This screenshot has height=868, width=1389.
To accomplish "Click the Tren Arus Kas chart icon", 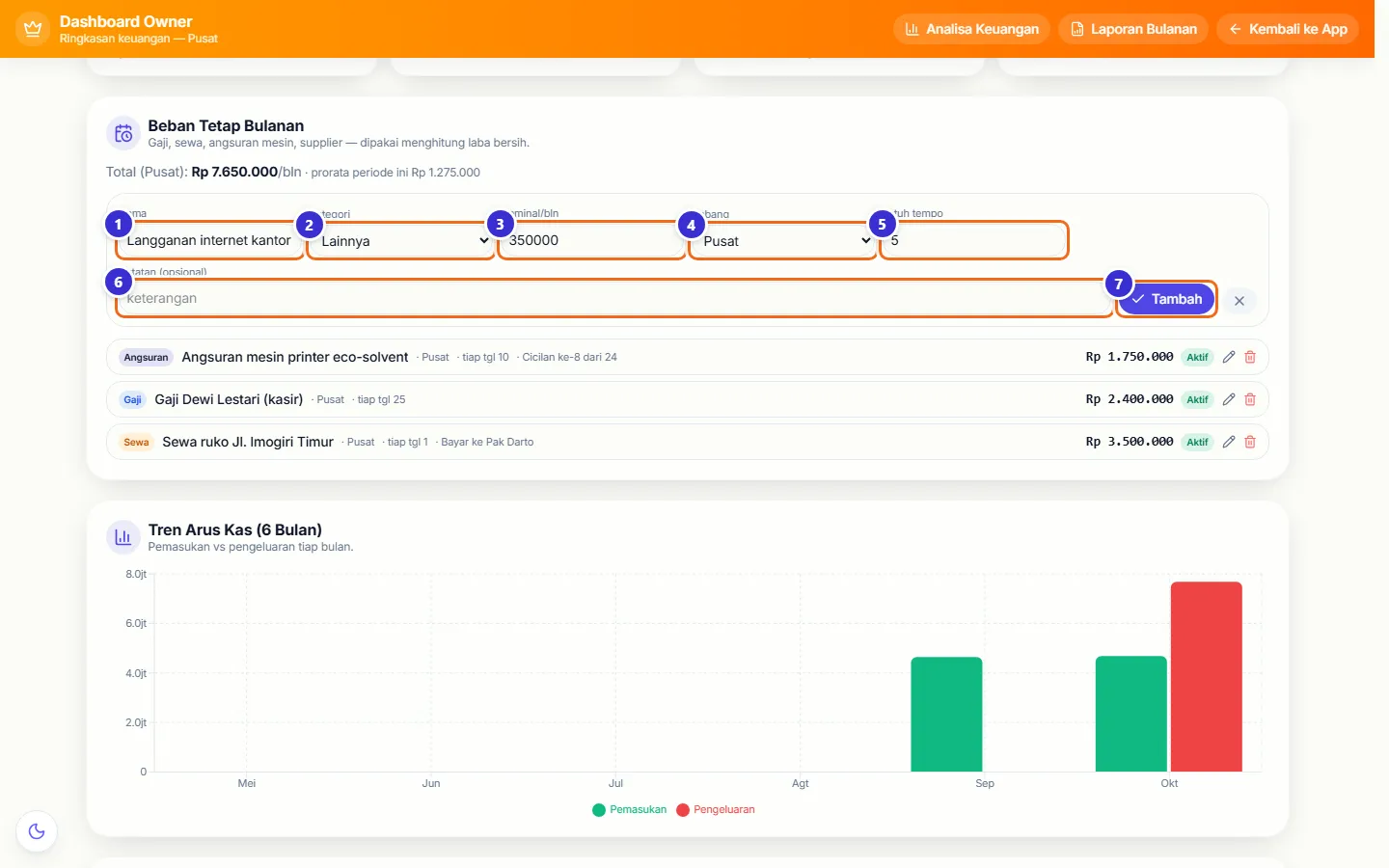I will [123, 537].
